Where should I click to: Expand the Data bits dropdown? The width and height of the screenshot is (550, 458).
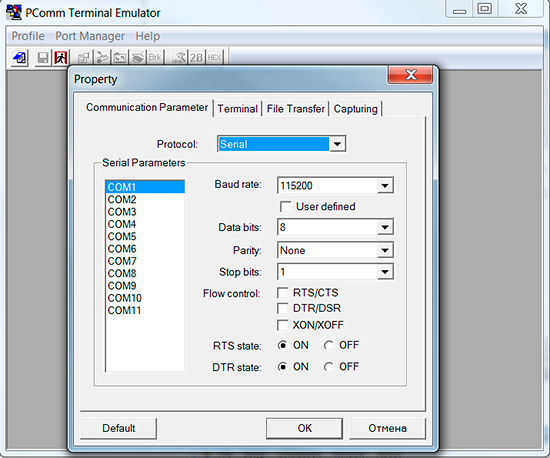click(385, 228)
